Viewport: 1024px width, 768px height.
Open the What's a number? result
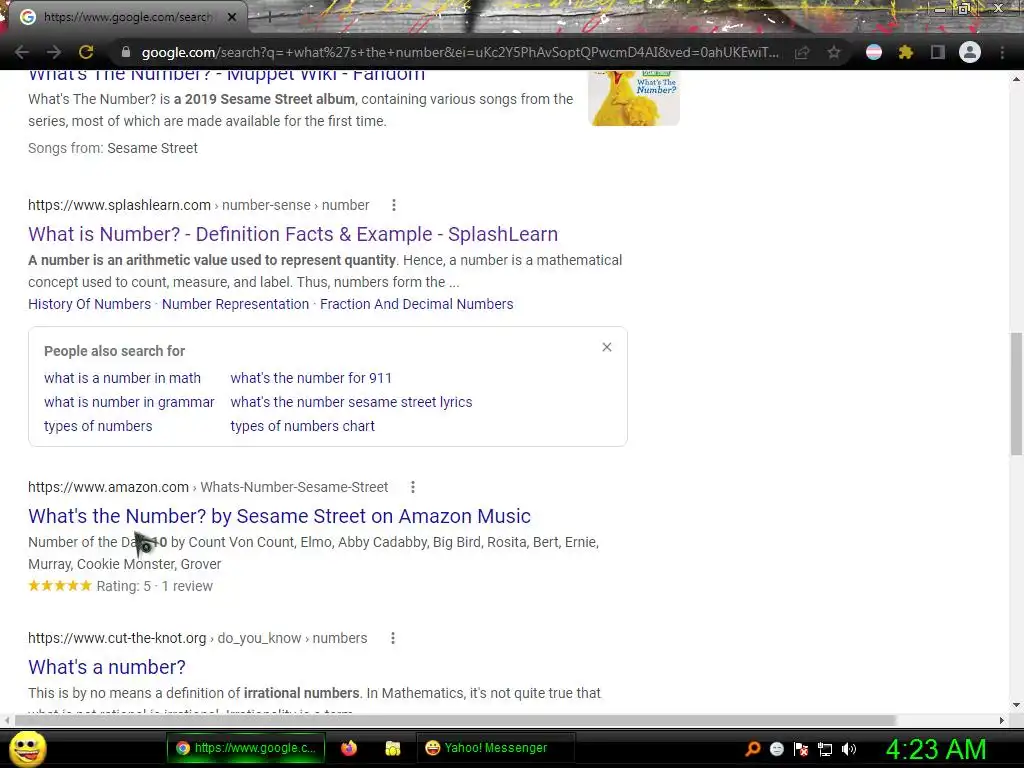107,667
